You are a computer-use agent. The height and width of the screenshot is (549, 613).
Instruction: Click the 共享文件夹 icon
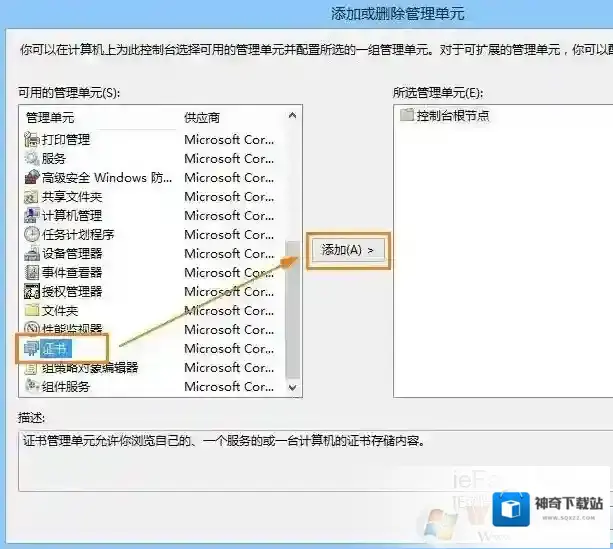pyautogui.click(x=32, y=197)
